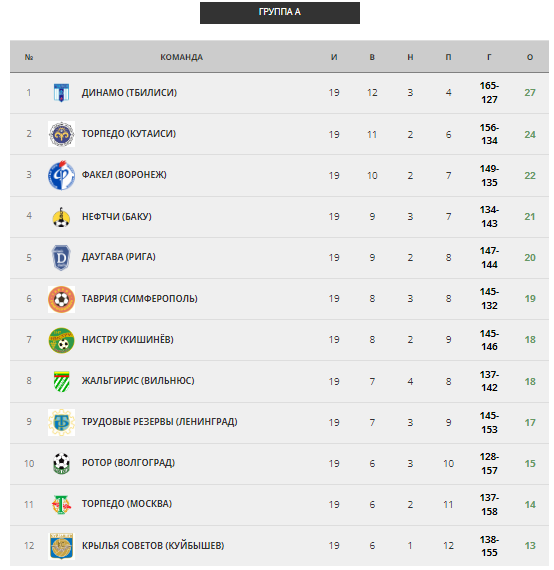Click the Факел (Воронеж) logo icon
Screen dimensions: 554x570
61,175
